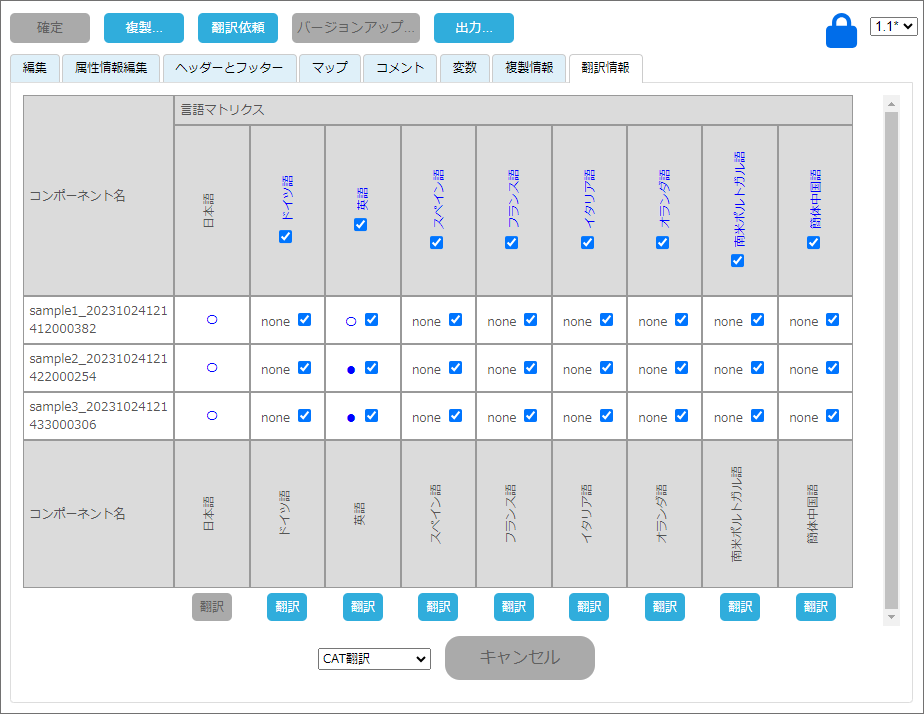Uncheck sample3 スペイン語 checkbox
The image size is (924, 714).
[456, 415]
